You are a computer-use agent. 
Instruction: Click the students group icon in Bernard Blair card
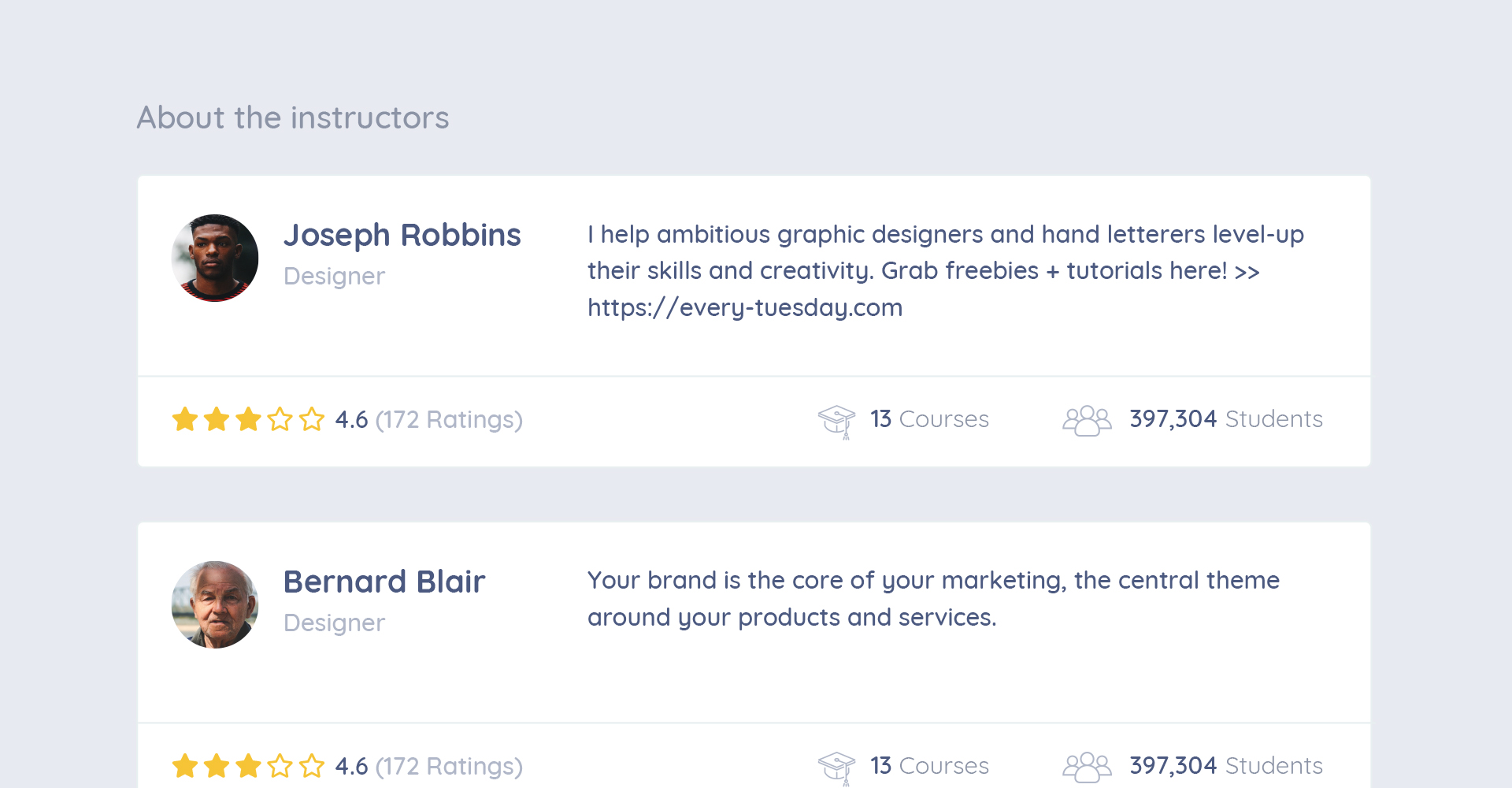pos(1087,767)
